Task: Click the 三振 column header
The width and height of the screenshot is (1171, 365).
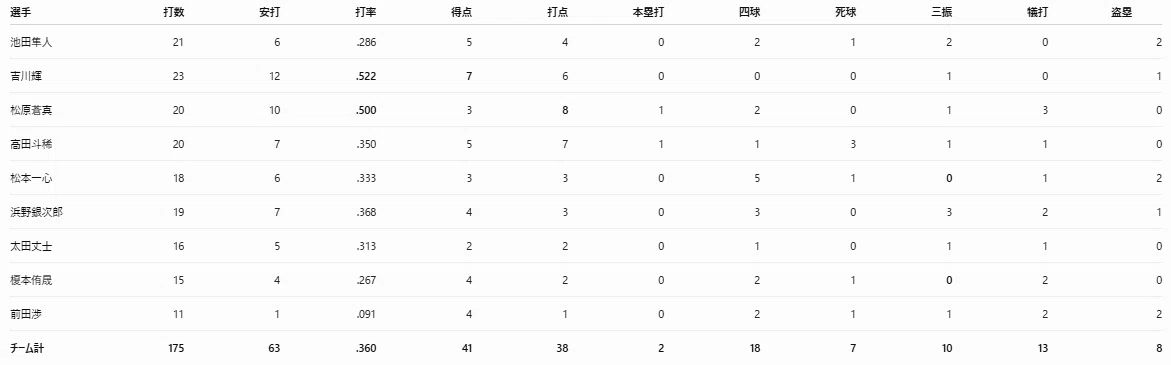Action: tap(942, 12)
